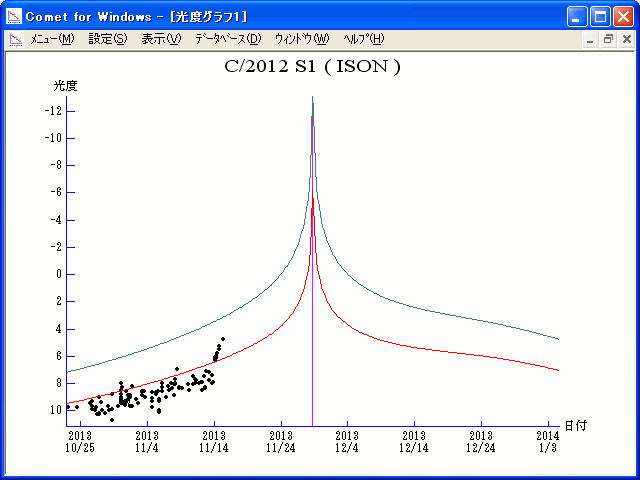This screenshot has width=640, height=480.
Task: Click the graph title C/2012 S1 ( ISON )
Action: 313,67
